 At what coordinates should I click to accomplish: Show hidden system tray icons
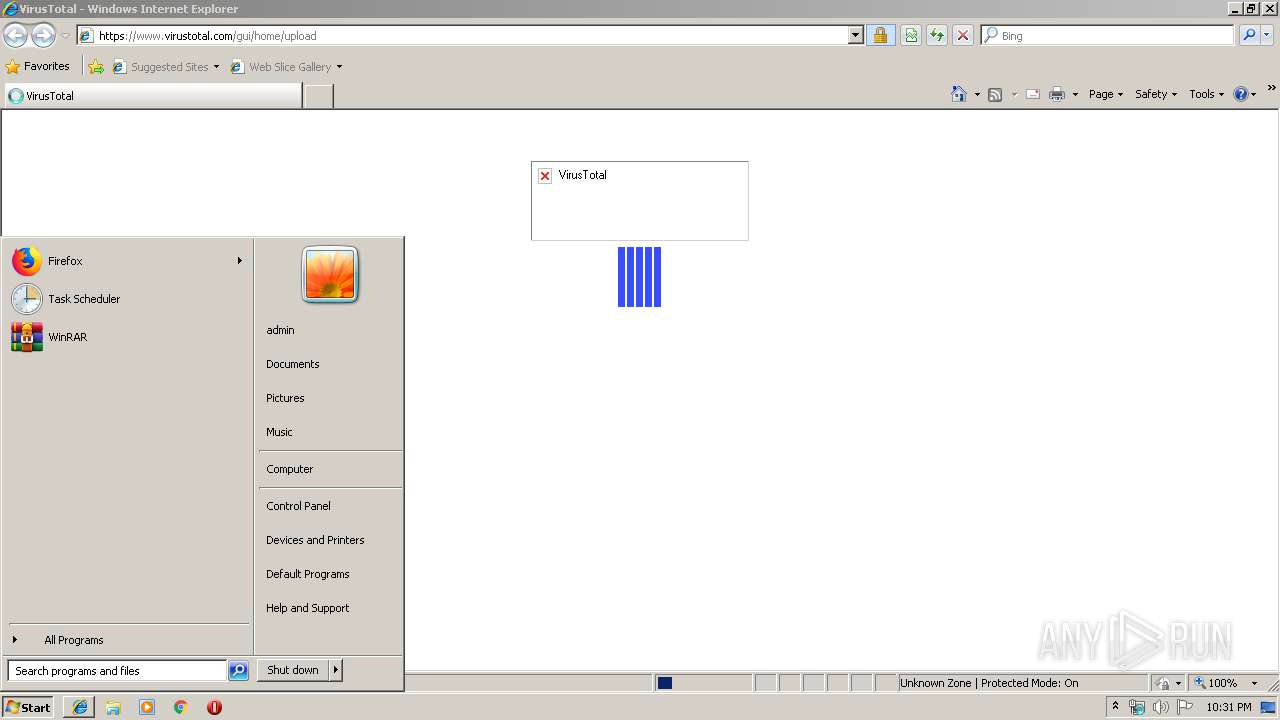coord(1115,707)
